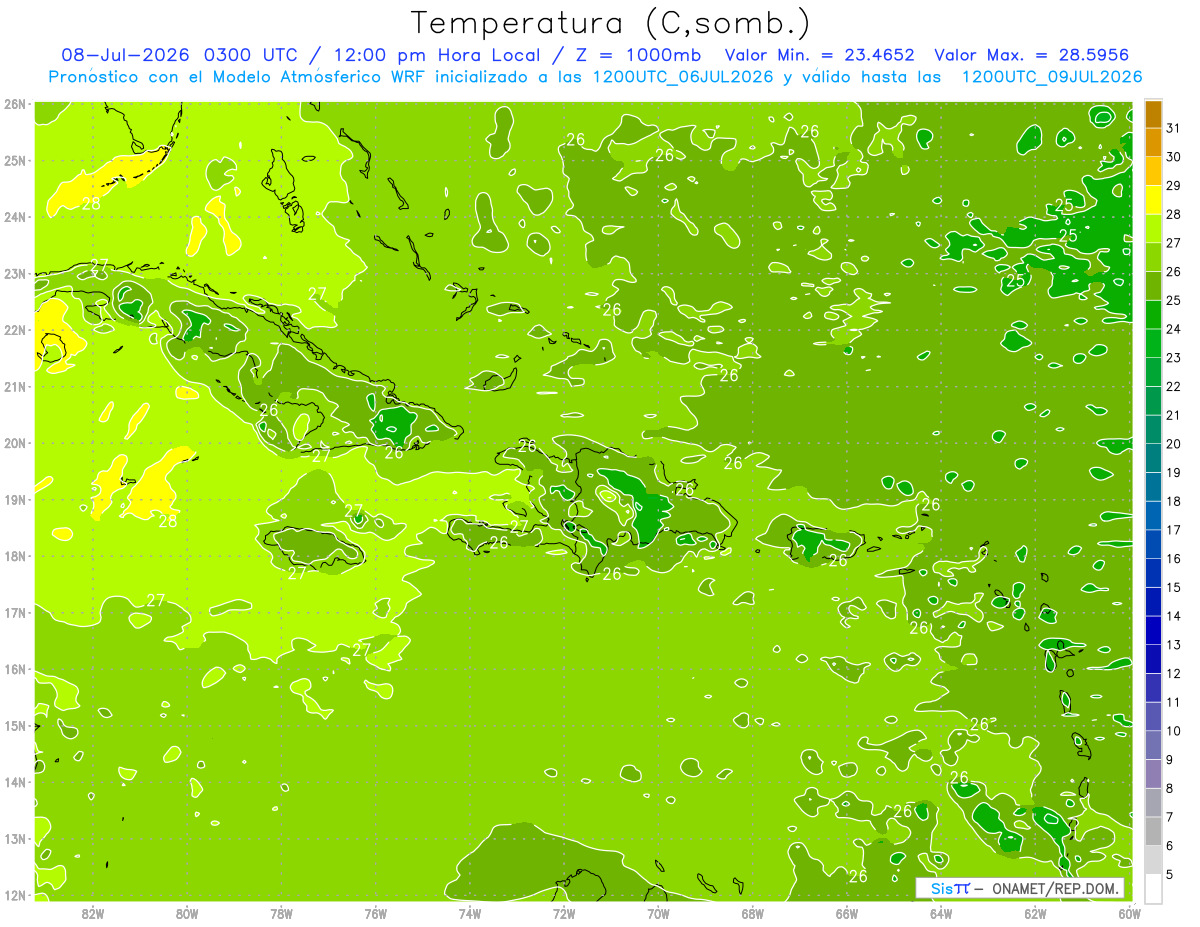Click the 14N latitude axis label
The image size is (1200, 927).
[x=15, y=782]
